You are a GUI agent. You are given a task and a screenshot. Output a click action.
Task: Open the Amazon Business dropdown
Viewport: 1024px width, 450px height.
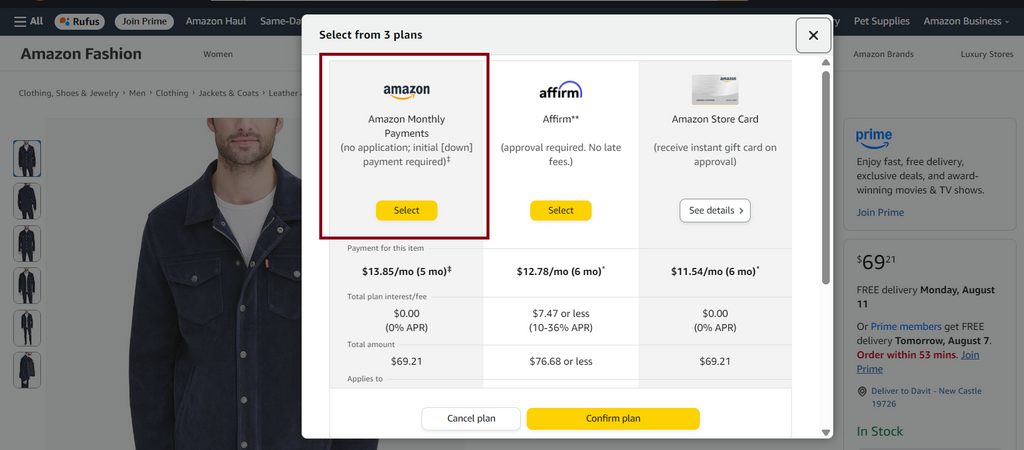(x=966, y=22)
